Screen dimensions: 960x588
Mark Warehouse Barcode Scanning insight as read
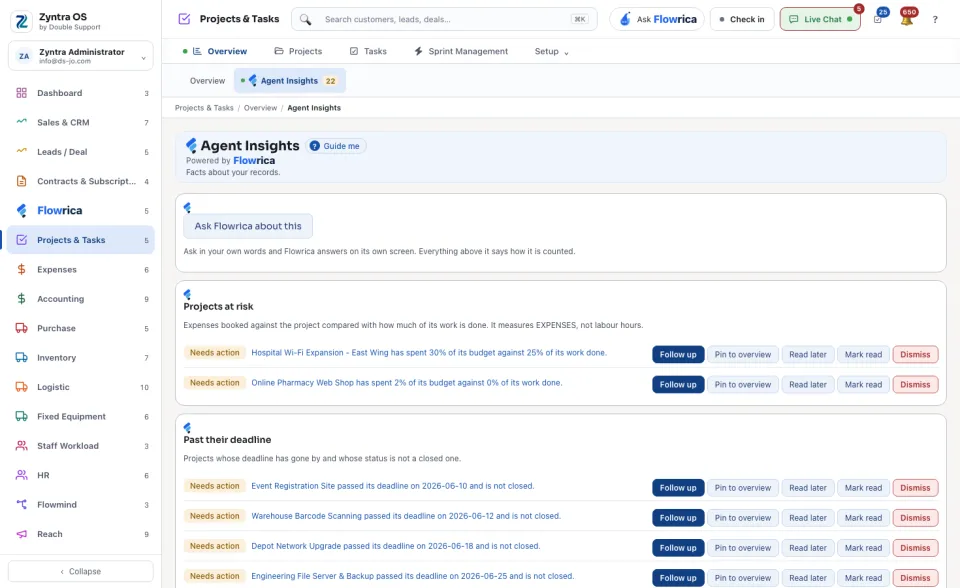click(863, 518)
